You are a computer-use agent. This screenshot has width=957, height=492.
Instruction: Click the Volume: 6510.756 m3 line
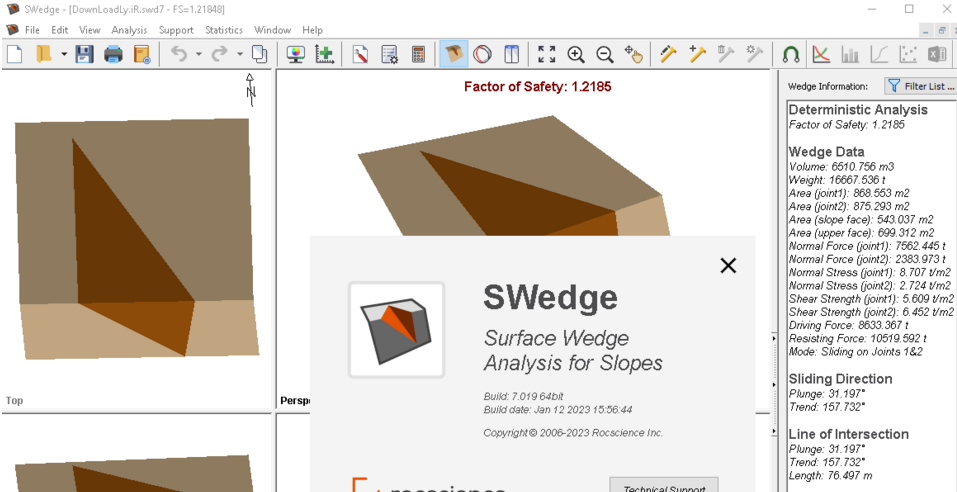coord(841,166)
